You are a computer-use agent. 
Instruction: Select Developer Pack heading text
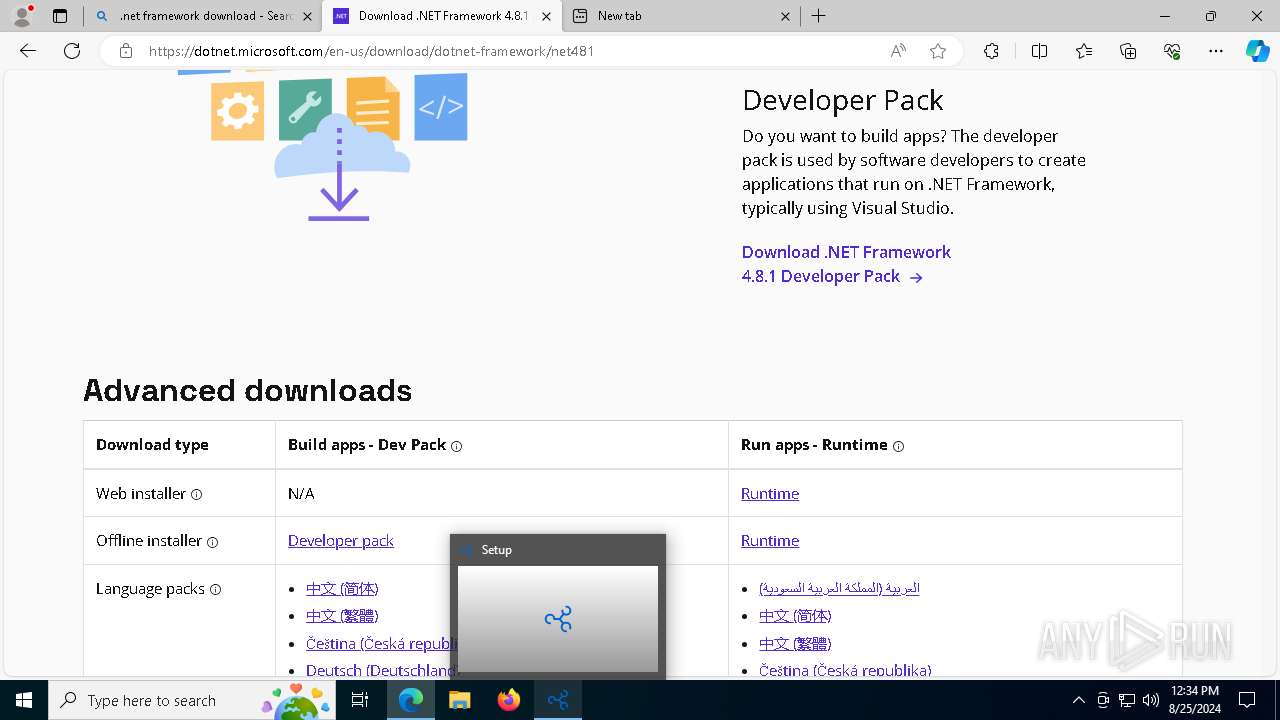(843, 100)
